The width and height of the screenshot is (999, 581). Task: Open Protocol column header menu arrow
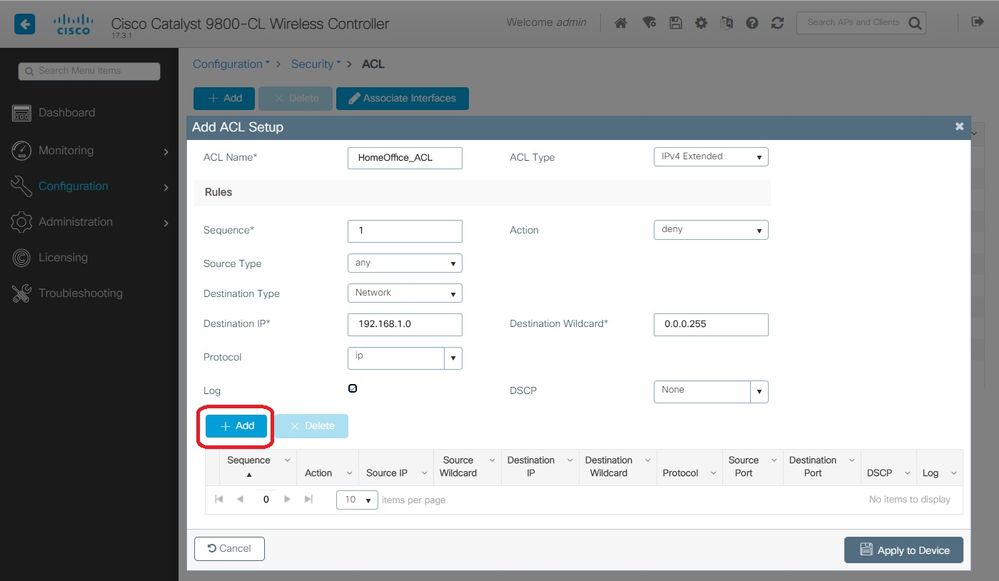pos(713,473)
